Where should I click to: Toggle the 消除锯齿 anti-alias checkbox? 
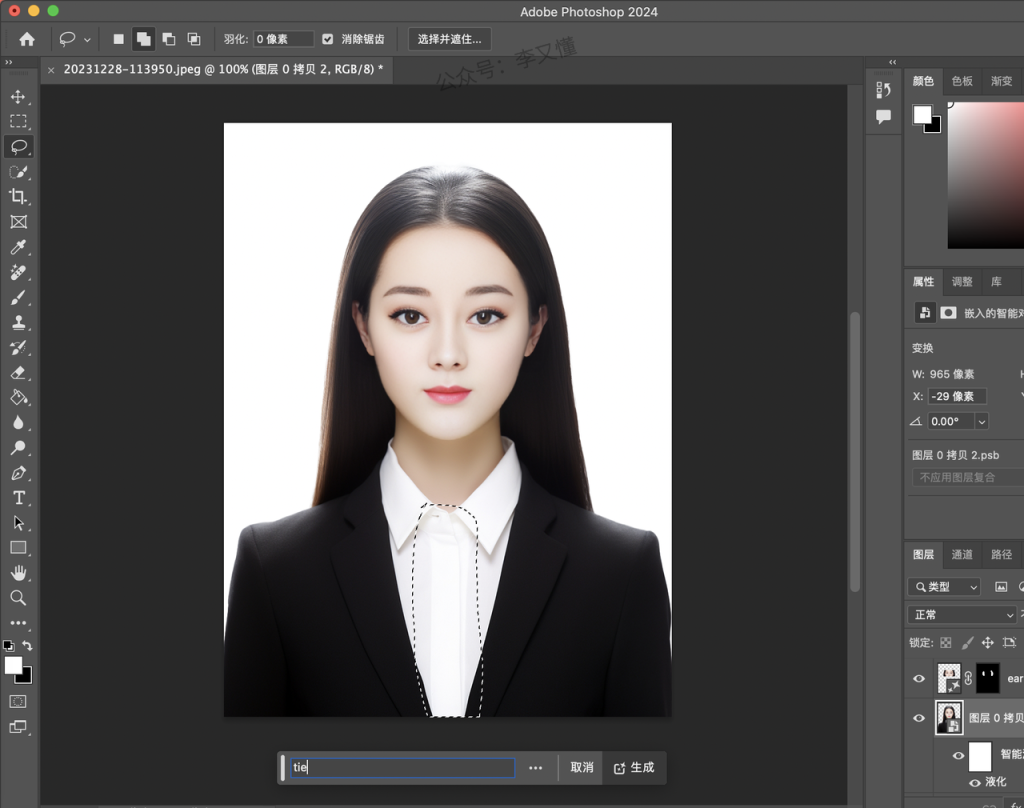tap(328, 39)
